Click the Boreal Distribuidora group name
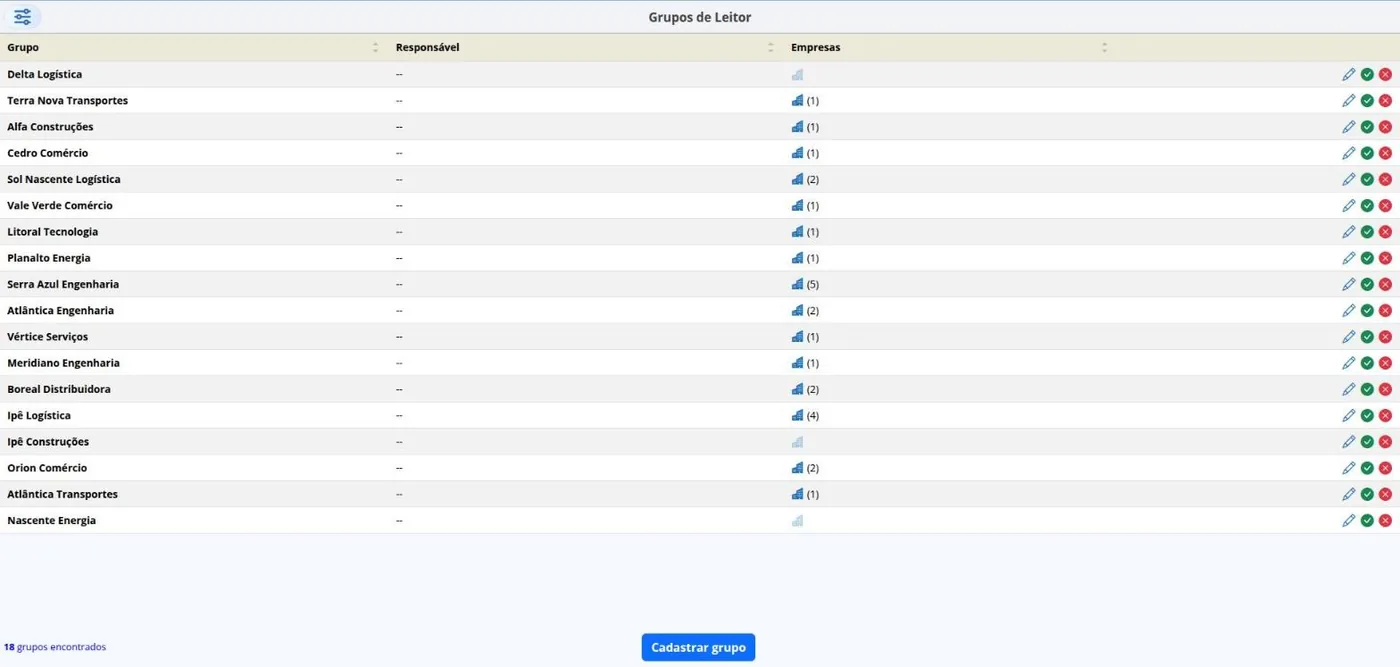 (59, 389)
